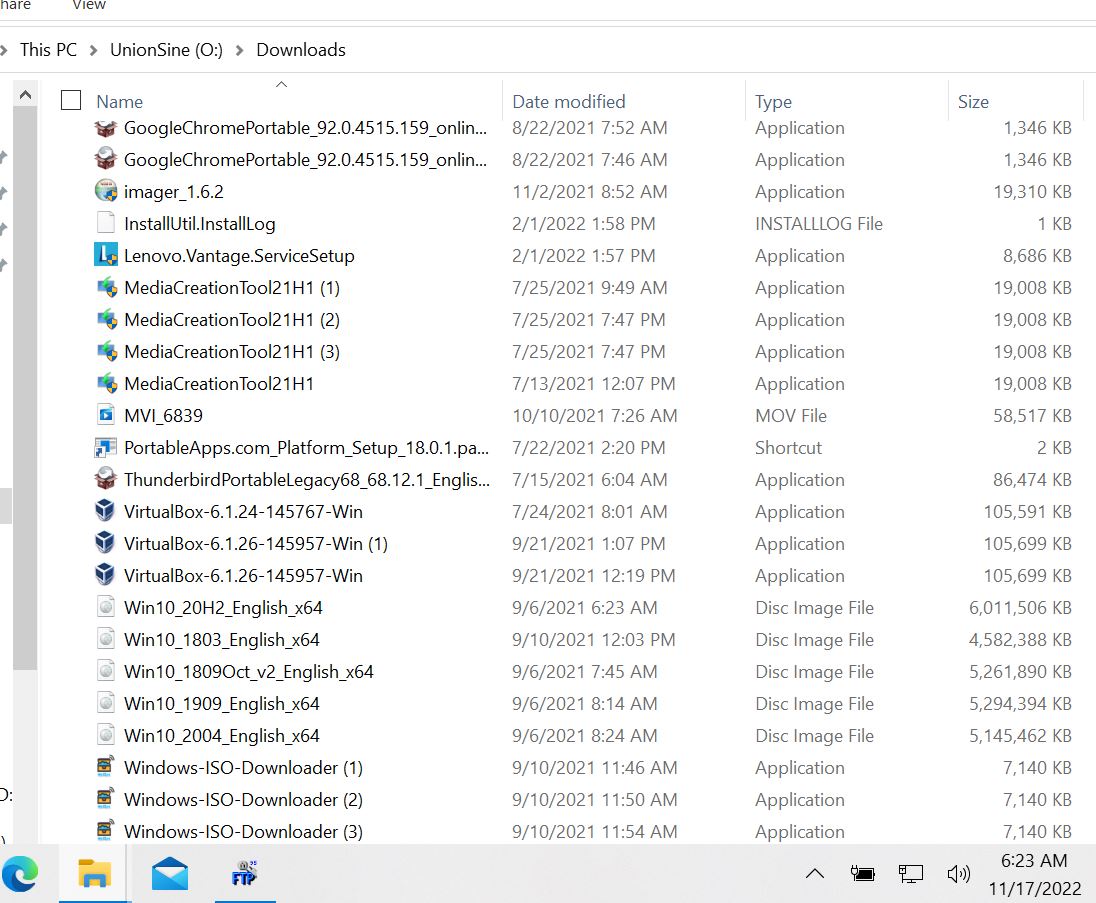Go to UnionSine (O:) in address bar
The image size is (1096, 903).
tap(166, 50)
